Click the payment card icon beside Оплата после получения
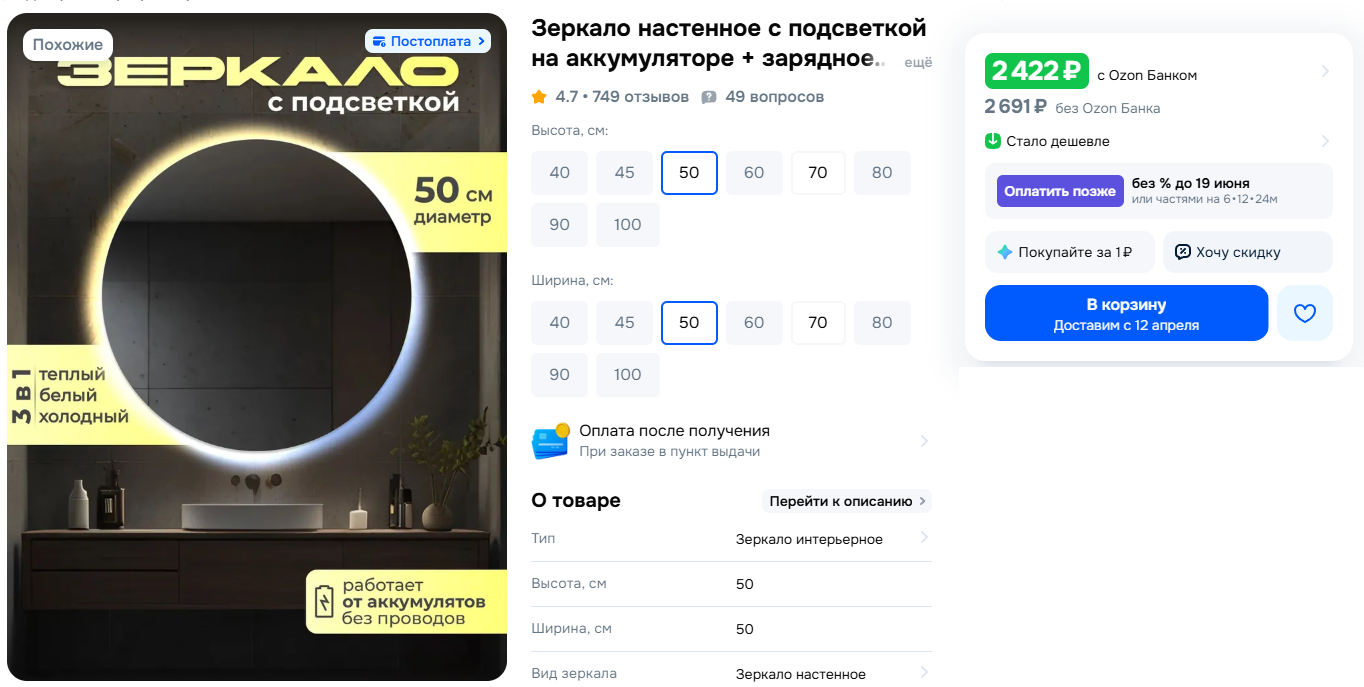 coord(550,441)
